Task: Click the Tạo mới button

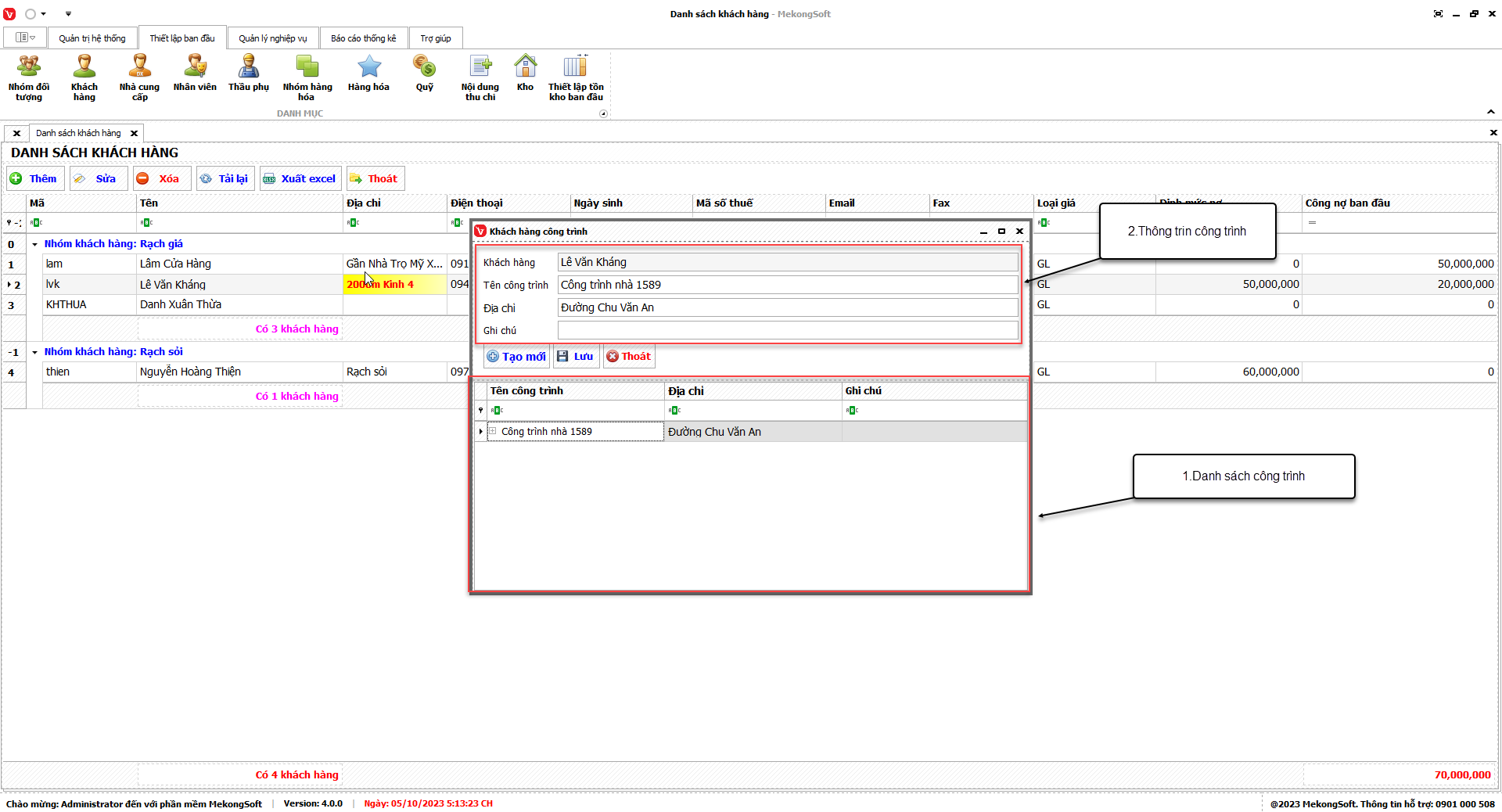Action: pos(516,357)
